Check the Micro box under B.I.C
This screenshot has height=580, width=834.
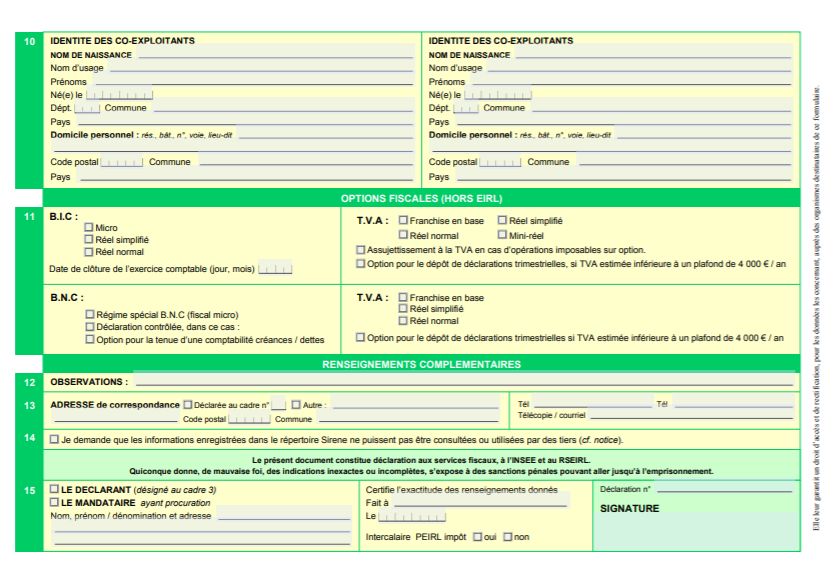coord(89,228)
